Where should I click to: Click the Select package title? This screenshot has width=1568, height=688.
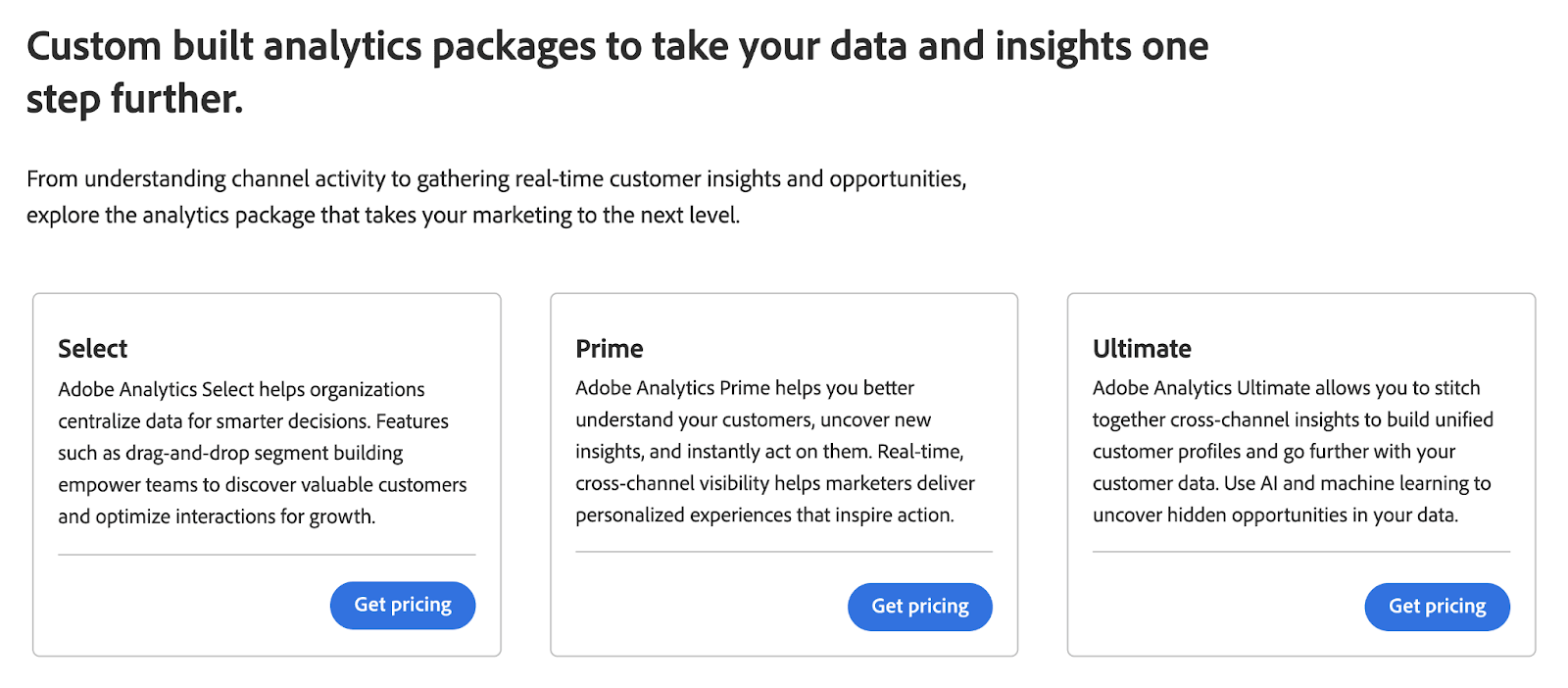(x=92, y=348)
